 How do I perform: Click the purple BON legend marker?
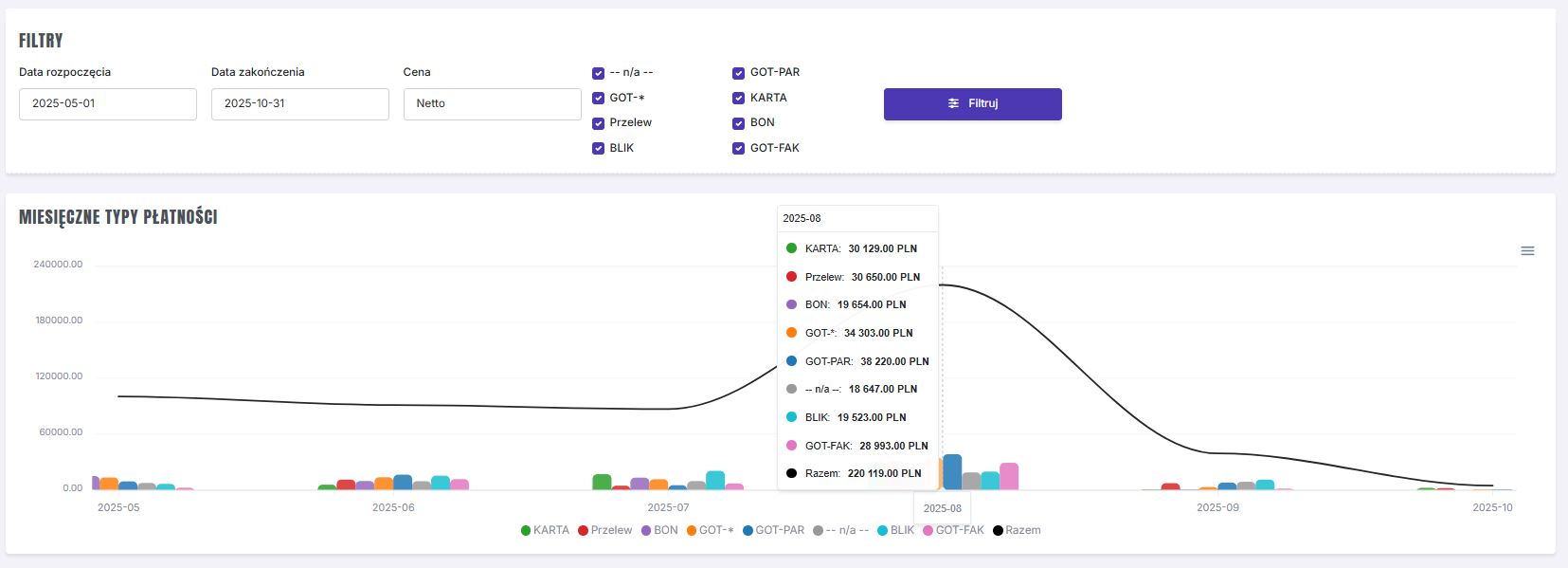646,531
